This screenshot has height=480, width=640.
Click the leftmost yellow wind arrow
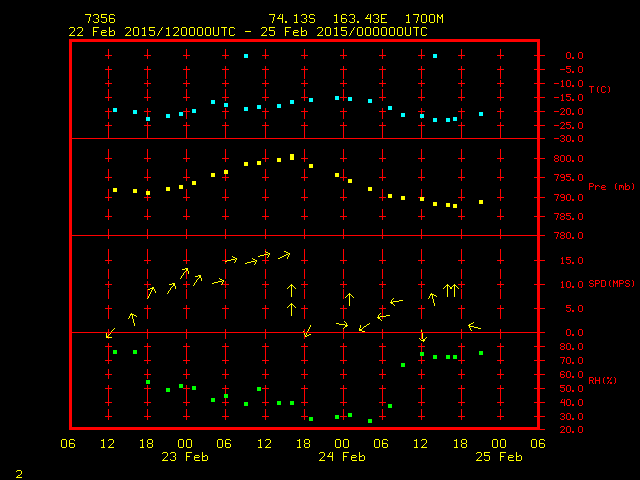[110, 332]
